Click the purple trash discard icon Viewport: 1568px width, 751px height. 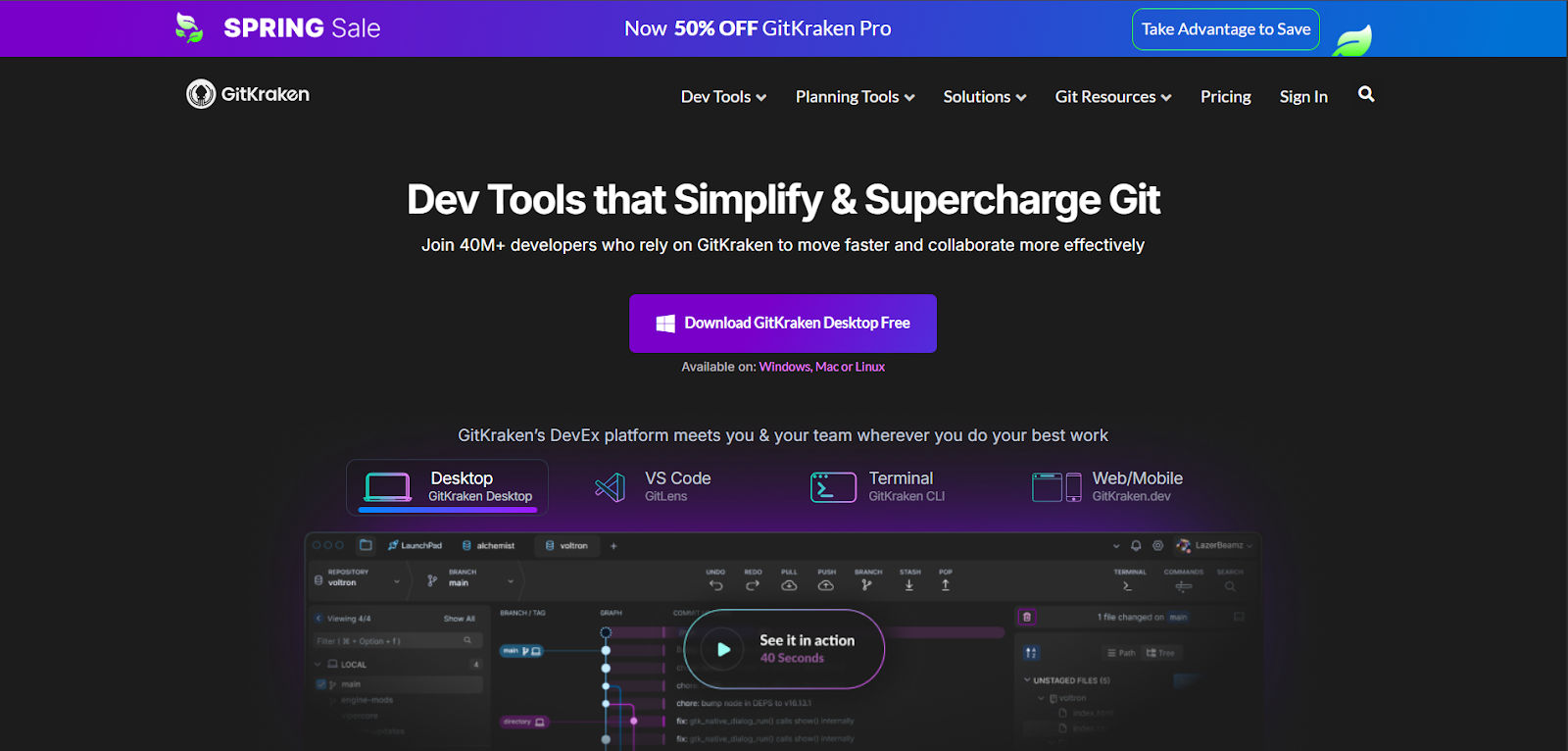coord(1027,617)
